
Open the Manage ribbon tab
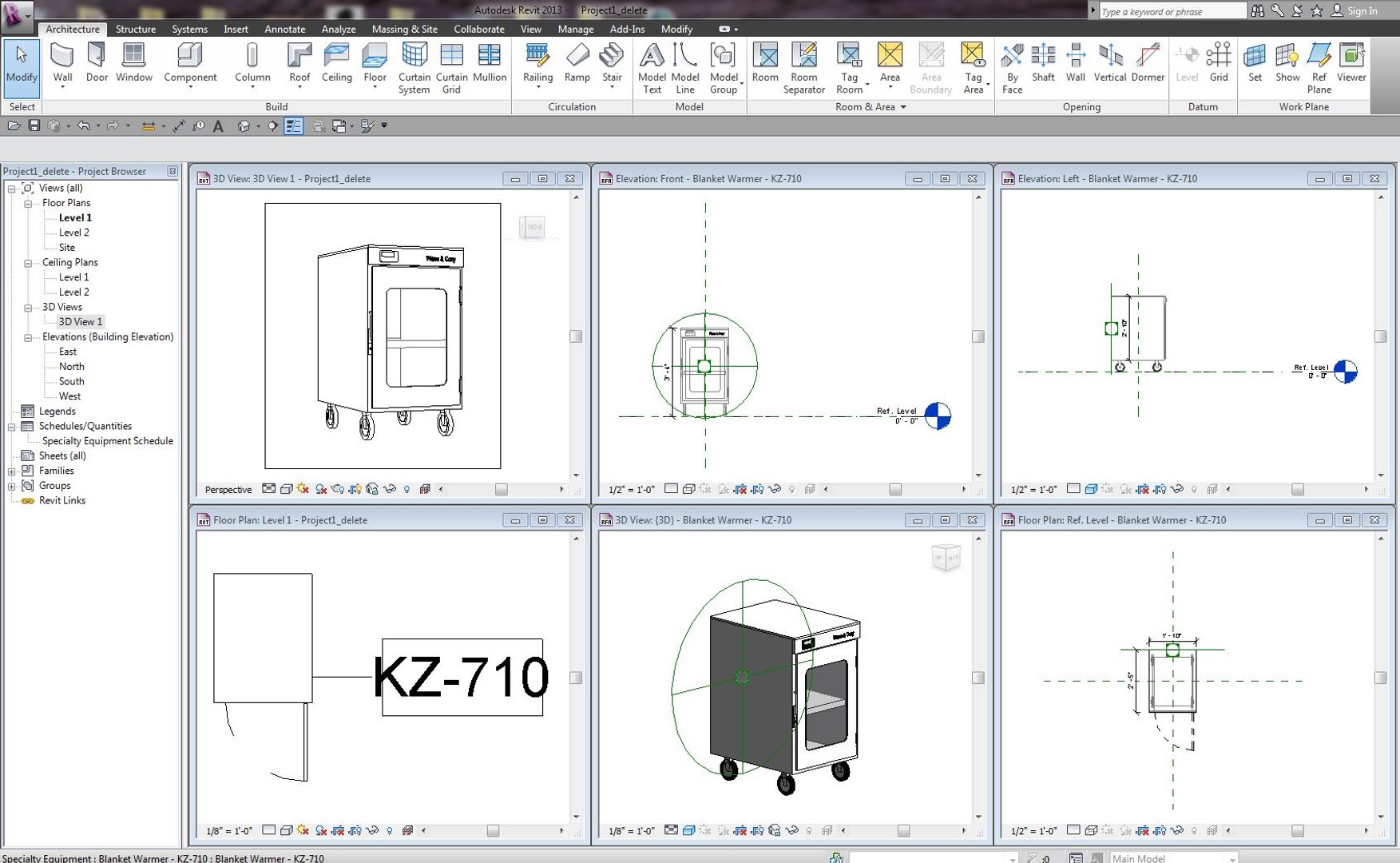click(x=576, y=29)
